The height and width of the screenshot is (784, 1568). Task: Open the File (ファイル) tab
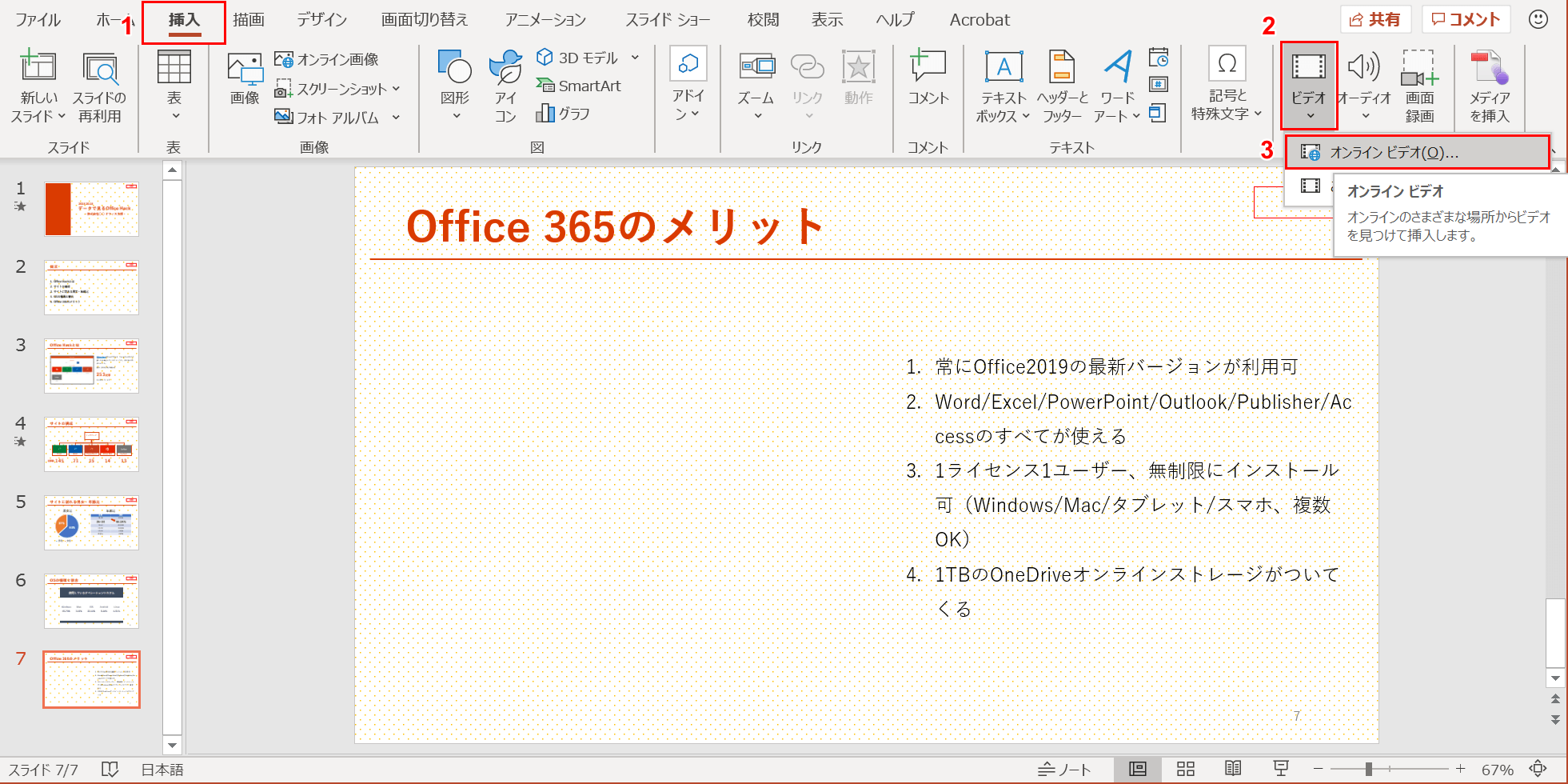coord(38,20)
